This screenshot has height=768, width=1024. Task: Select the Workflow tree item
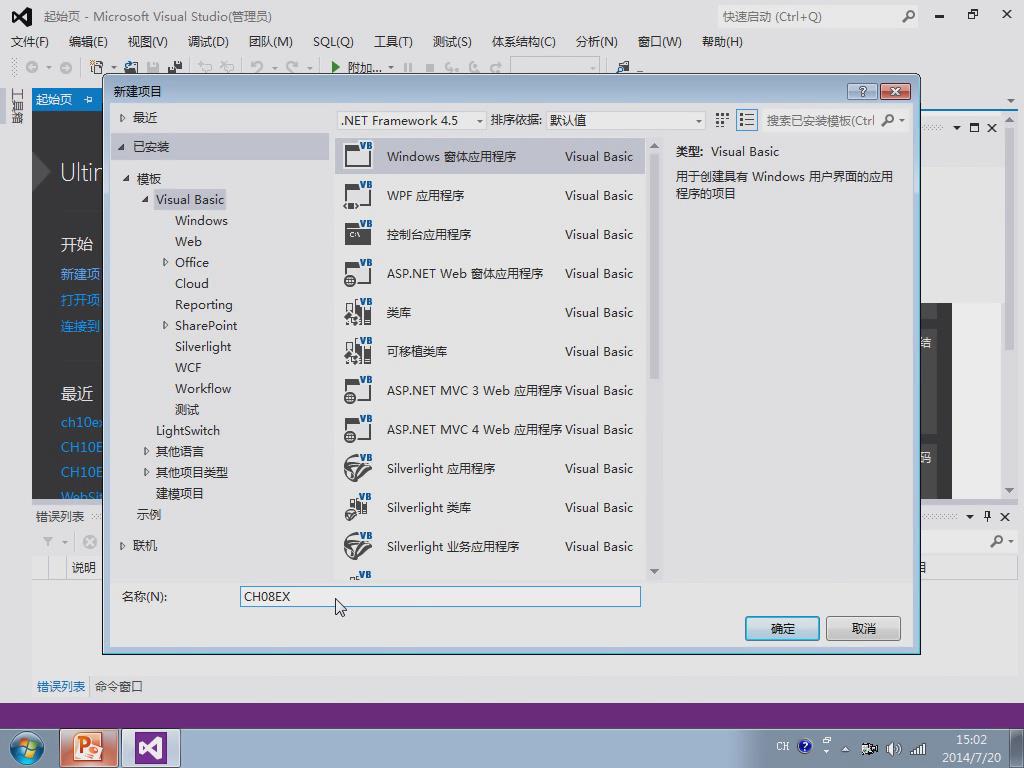tap(203, 389)
